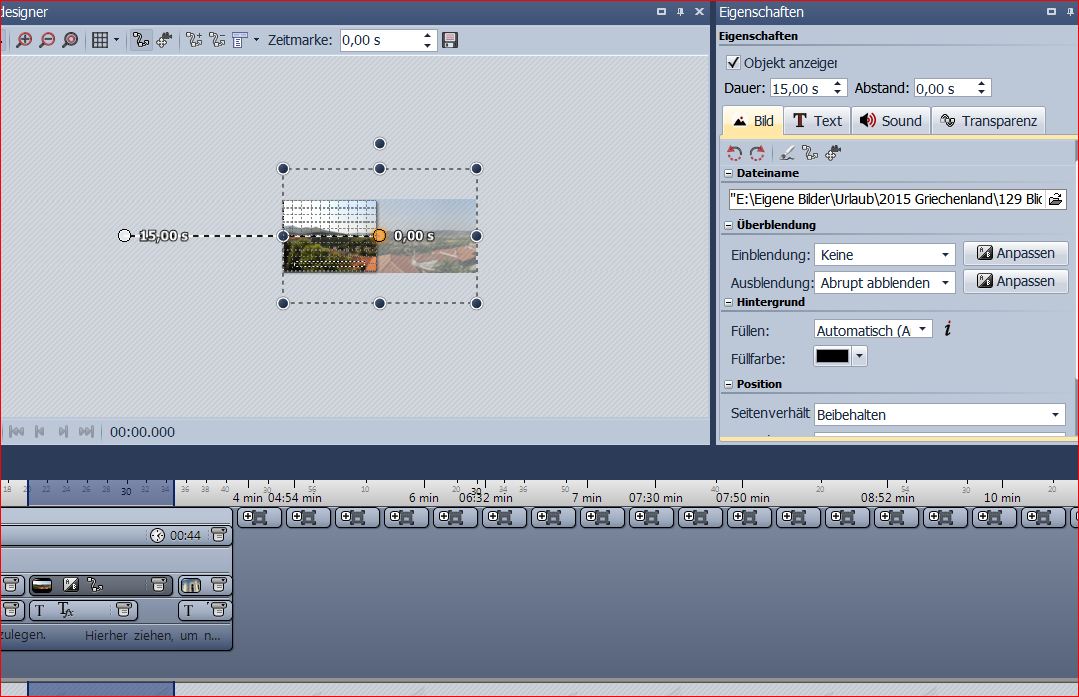Click the camera pan tool in toolbar
This screenshot has width=1079, height=697.
point(164,40)
